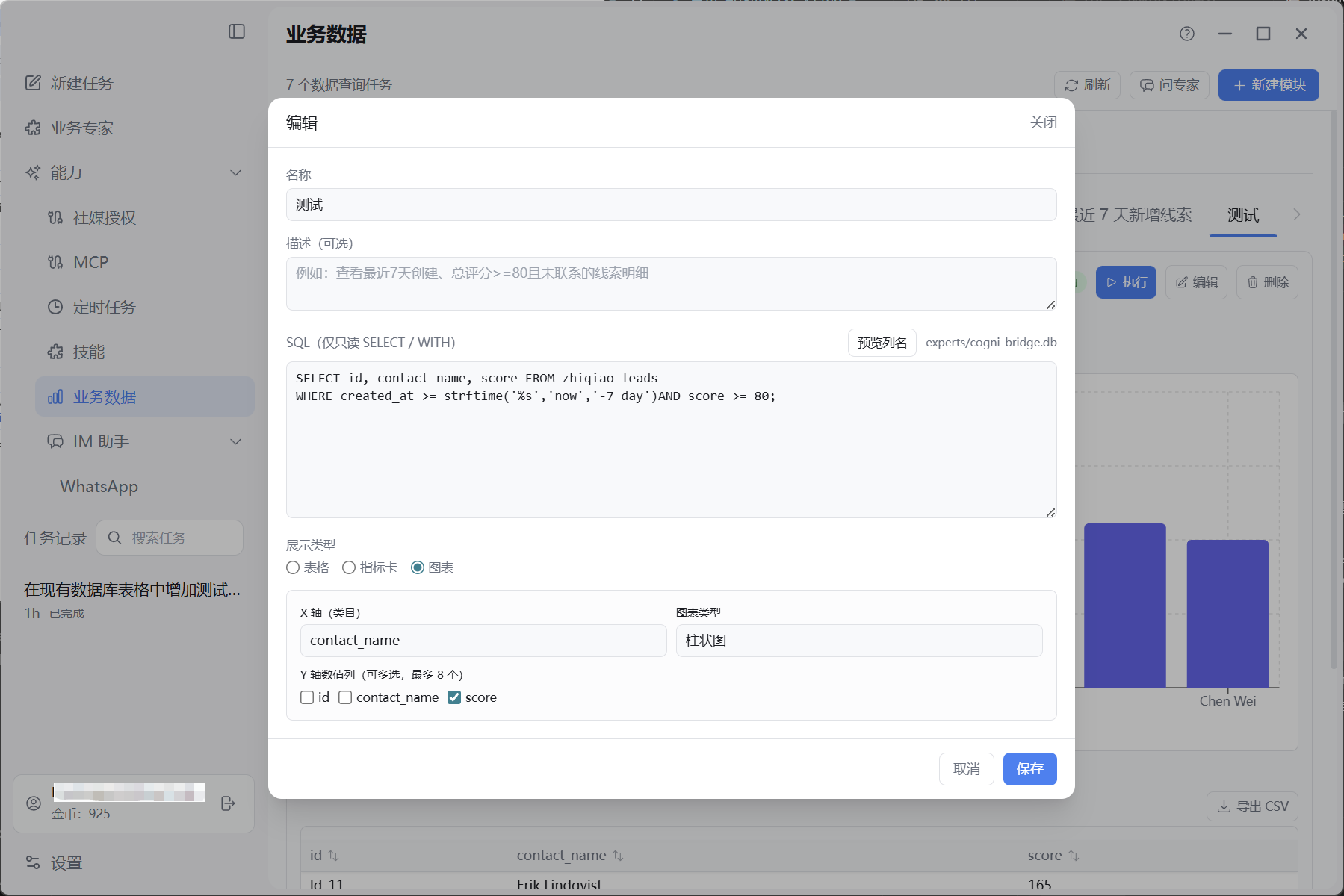Expand the IM 助手 chevron
Screen dimensions: 1344x896
click(236, 441)
